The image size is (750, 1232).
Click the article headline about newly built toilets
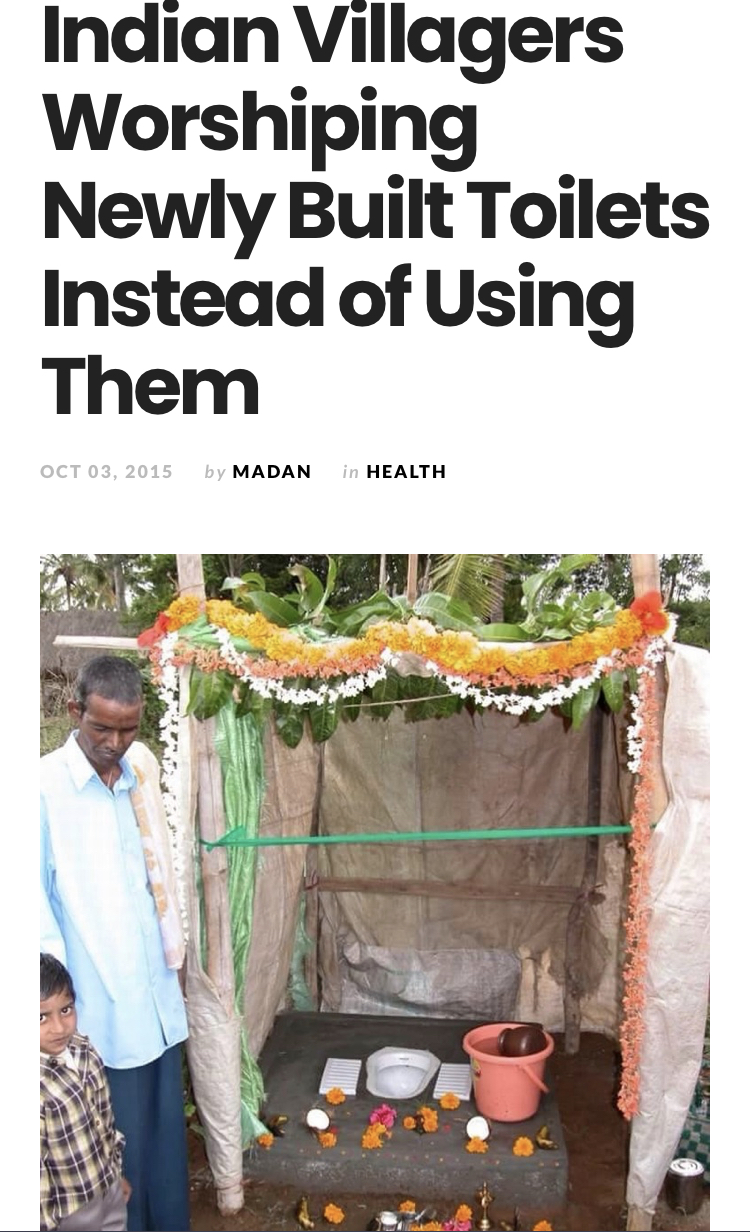(x=375, y=210)
